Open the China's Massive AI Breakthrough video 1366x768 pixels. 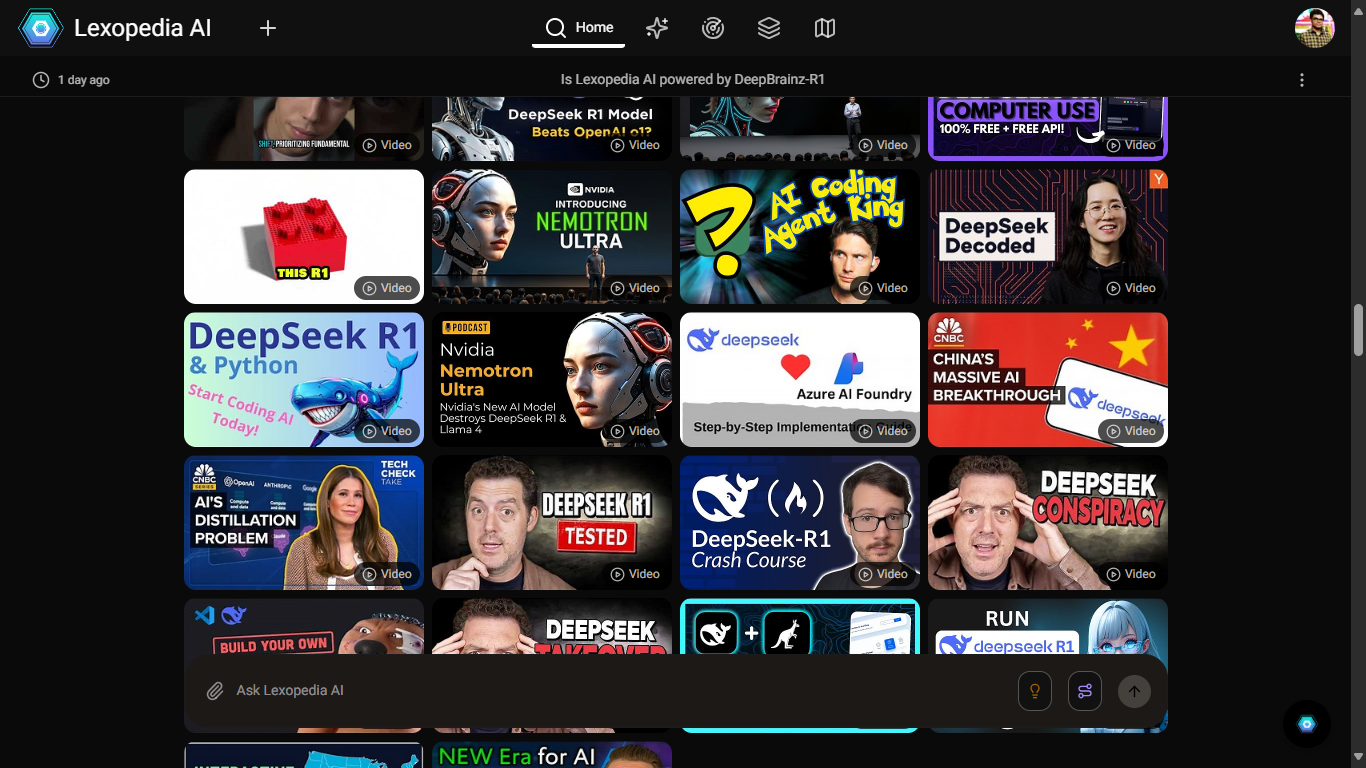point(1048,379)
